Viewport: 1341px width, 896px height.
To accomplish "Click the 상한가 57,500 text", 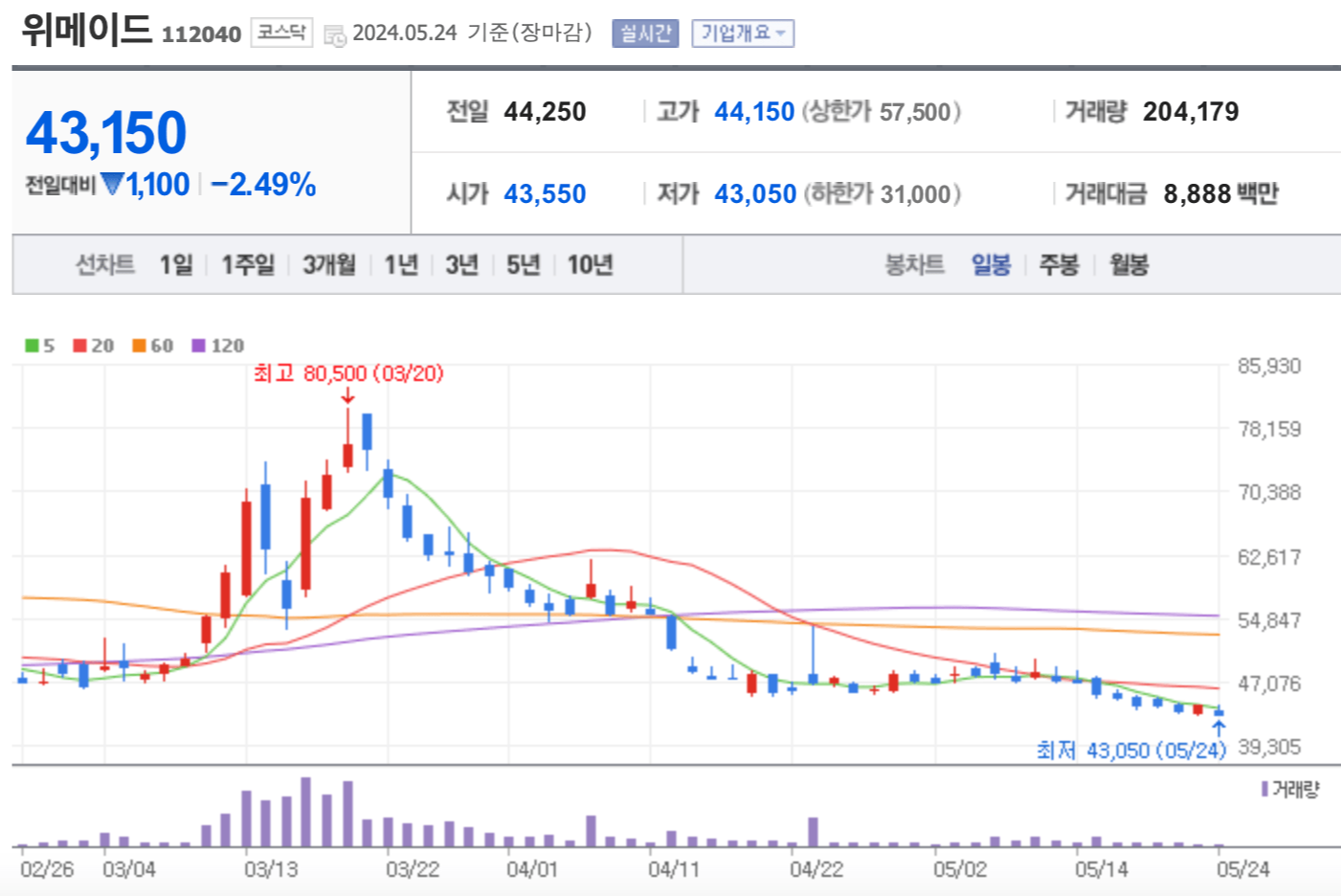I will [x=882, y=112].
